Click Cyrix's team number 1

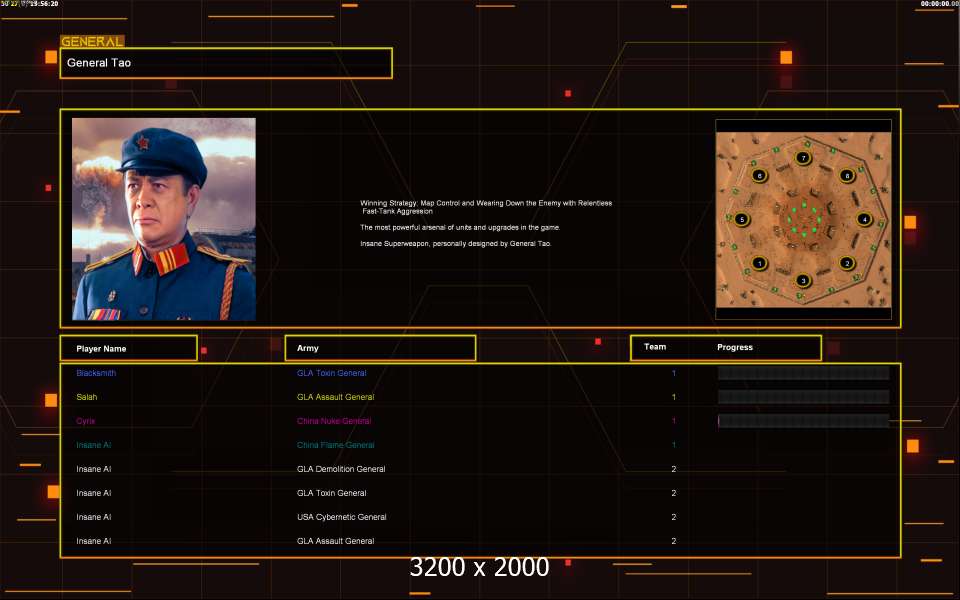click(x=673, y=421)
